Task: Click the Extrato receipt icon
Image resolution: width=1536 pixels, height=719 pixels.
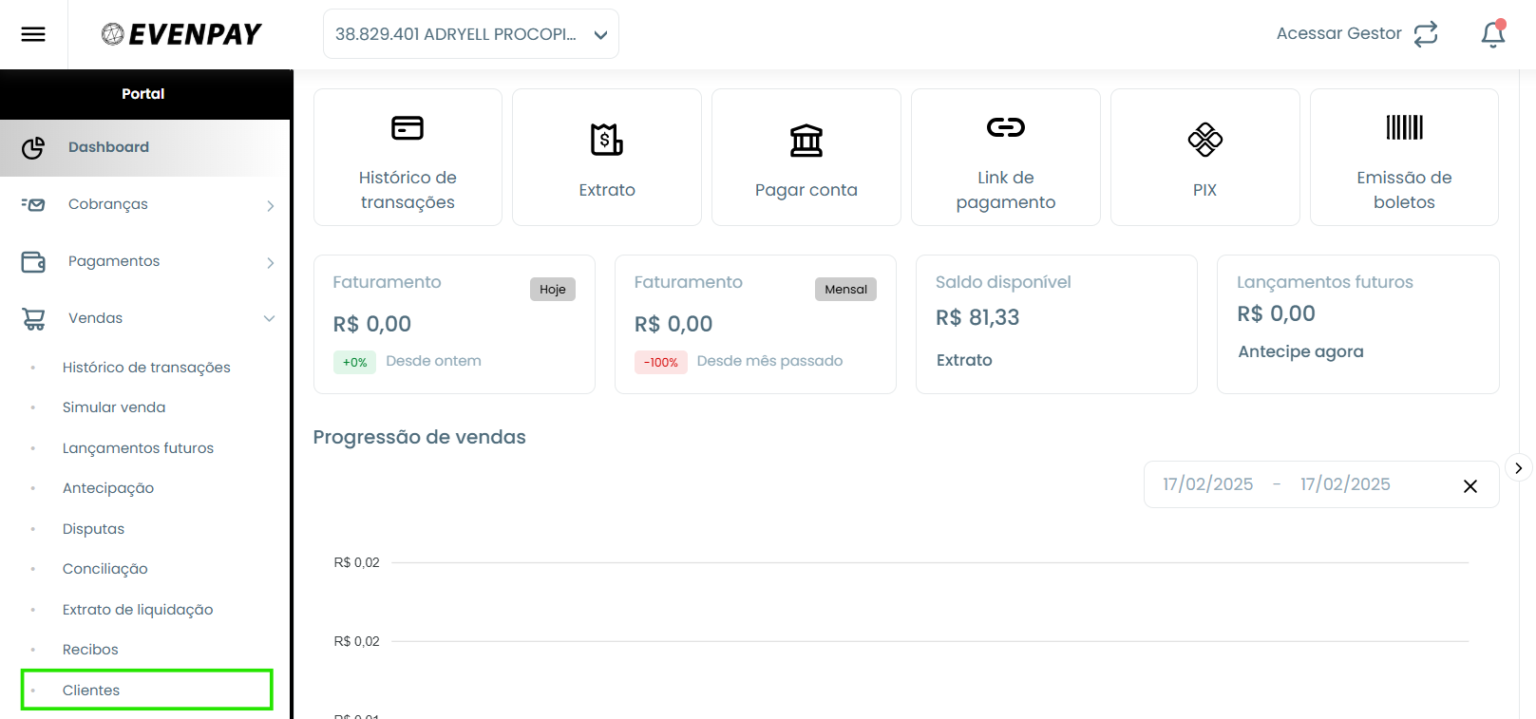Action: 606,140
